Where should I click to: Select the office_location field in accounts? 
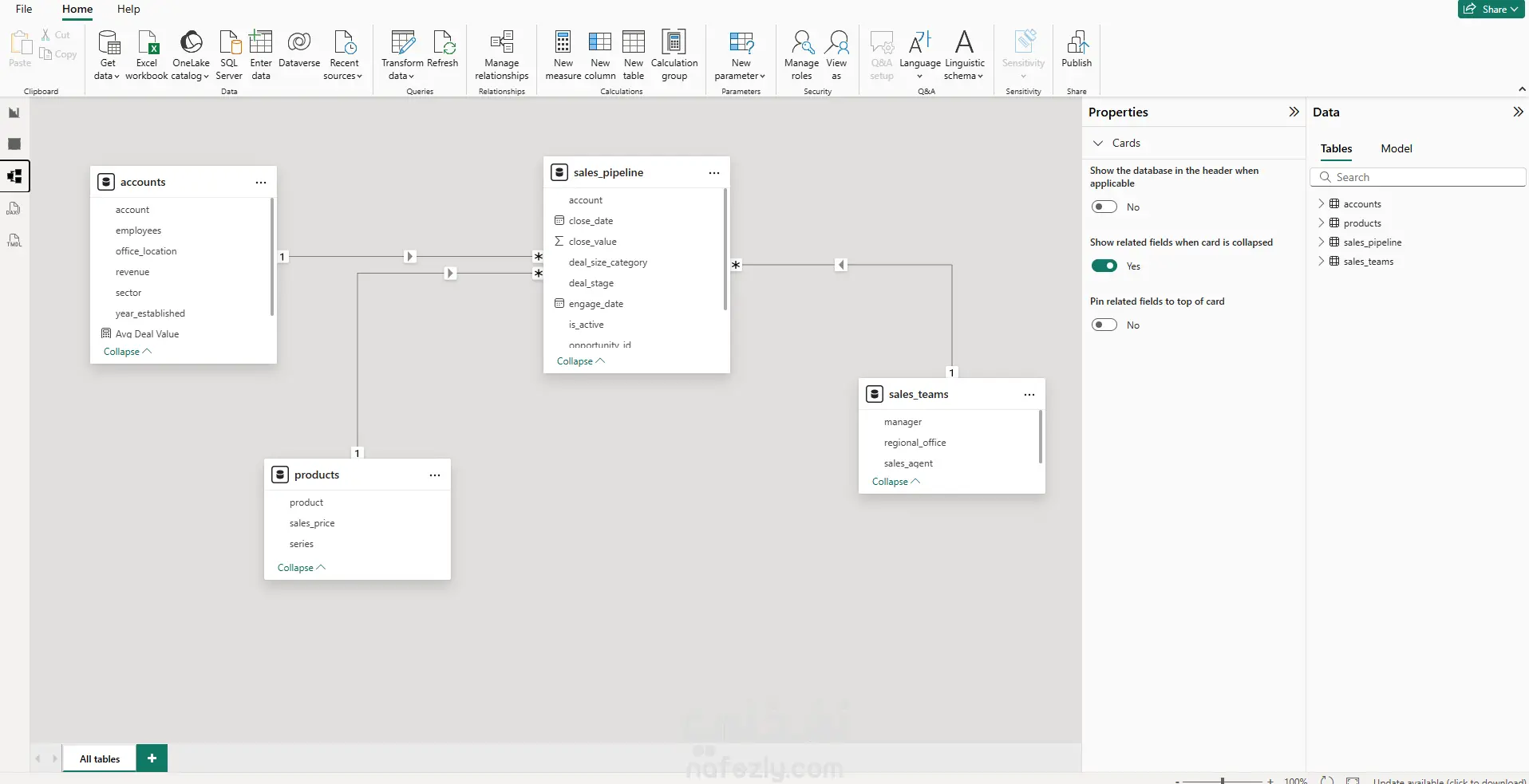click(146, 251)
